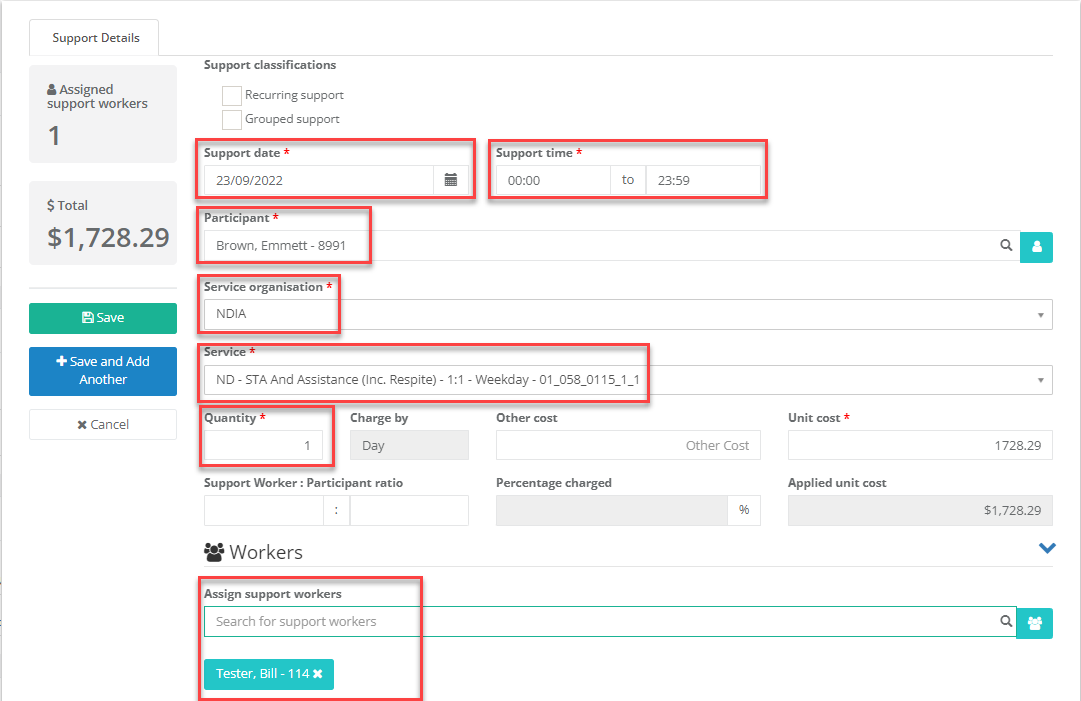Click the Quantity input field

263,445
